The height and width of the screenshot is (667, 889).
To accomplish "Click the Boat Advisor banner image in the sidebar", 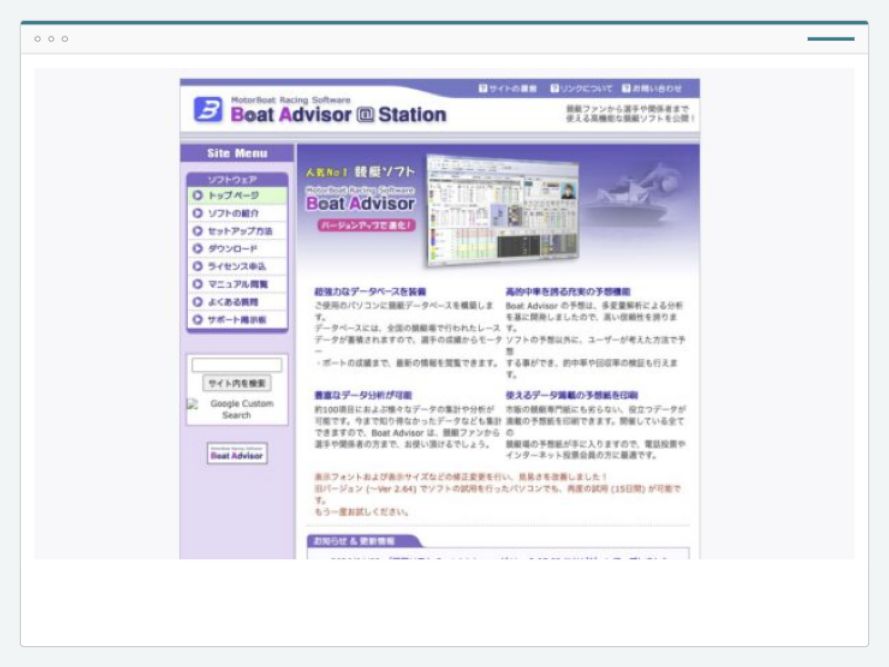I will pos(237,453).
